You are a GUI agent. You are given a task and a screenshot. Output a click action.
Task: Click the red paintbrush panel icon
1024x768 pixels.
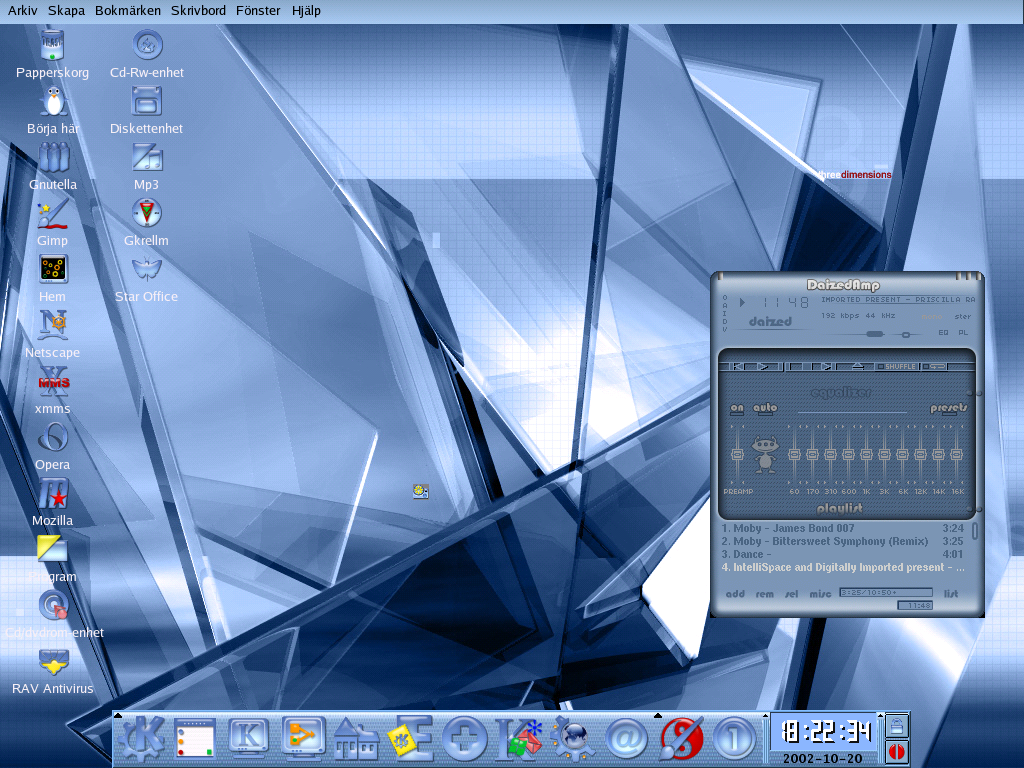pyautogui.click(x=680, y=739)
